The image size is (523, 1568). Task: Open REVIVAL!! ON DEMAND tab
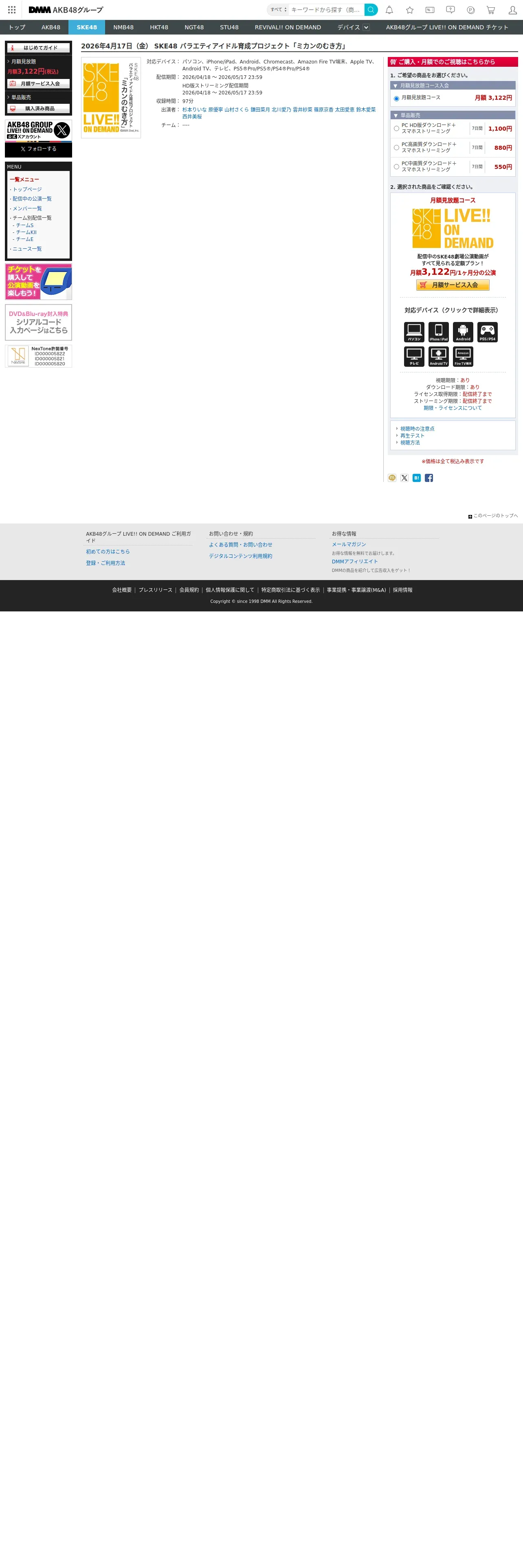pos(288,27)
